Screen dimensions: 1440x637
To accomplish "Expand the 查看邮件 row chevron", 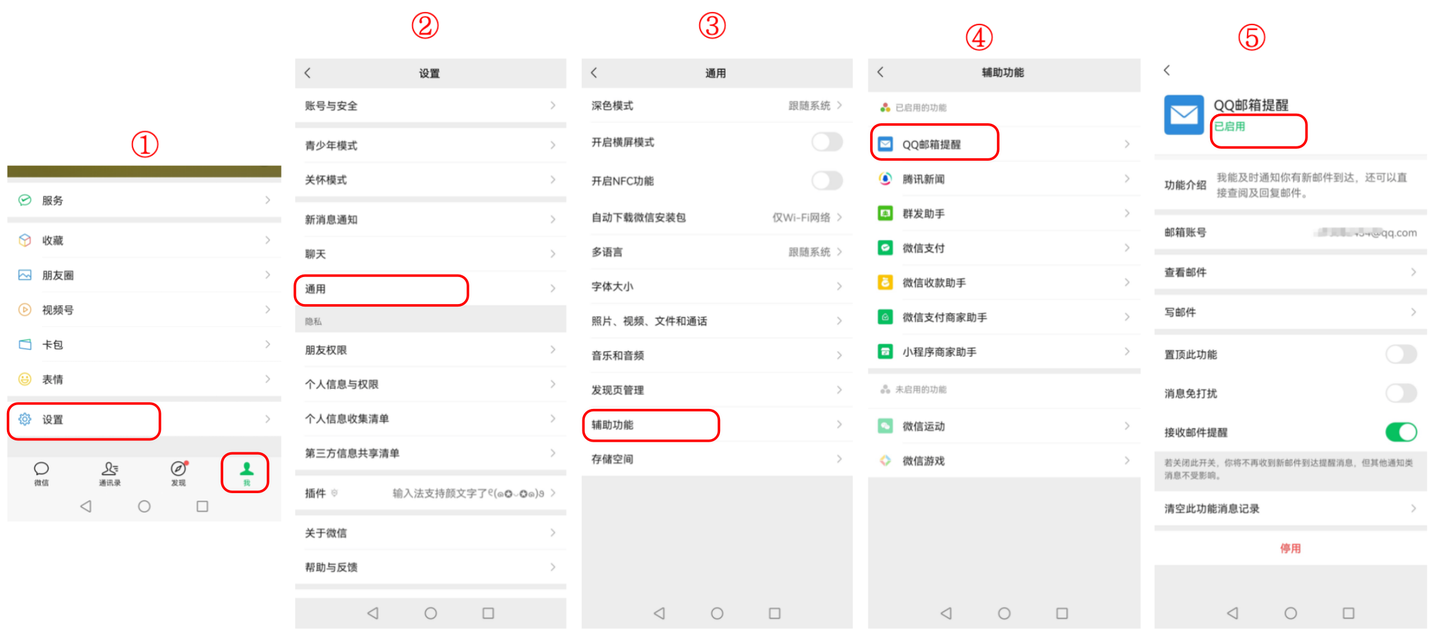I will point(1413,272).
